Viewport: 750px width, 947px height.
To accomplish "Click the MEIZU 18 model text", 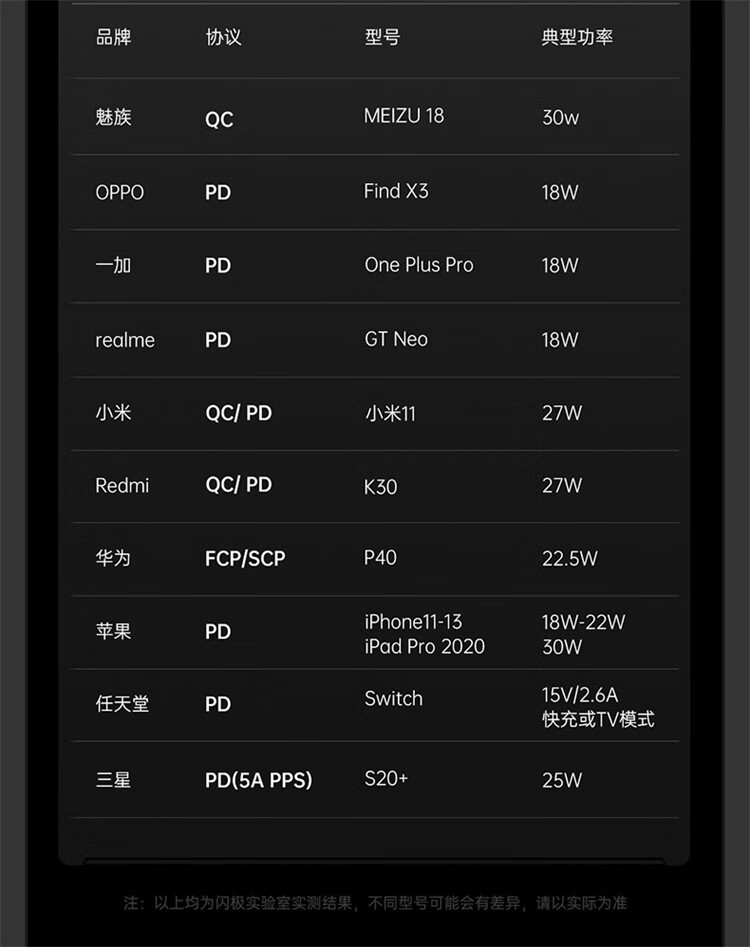I will click(404, 116).
